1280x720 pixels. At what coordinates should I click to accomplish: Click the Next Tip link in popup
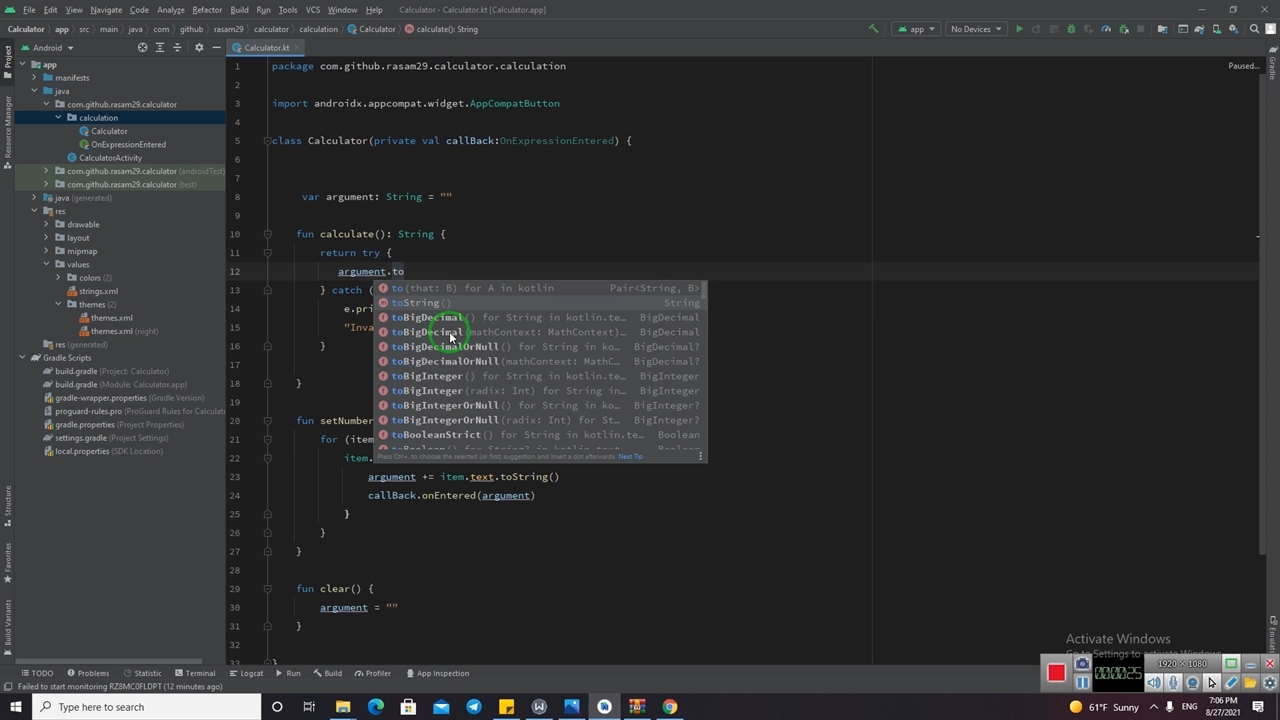coord(630,457)
